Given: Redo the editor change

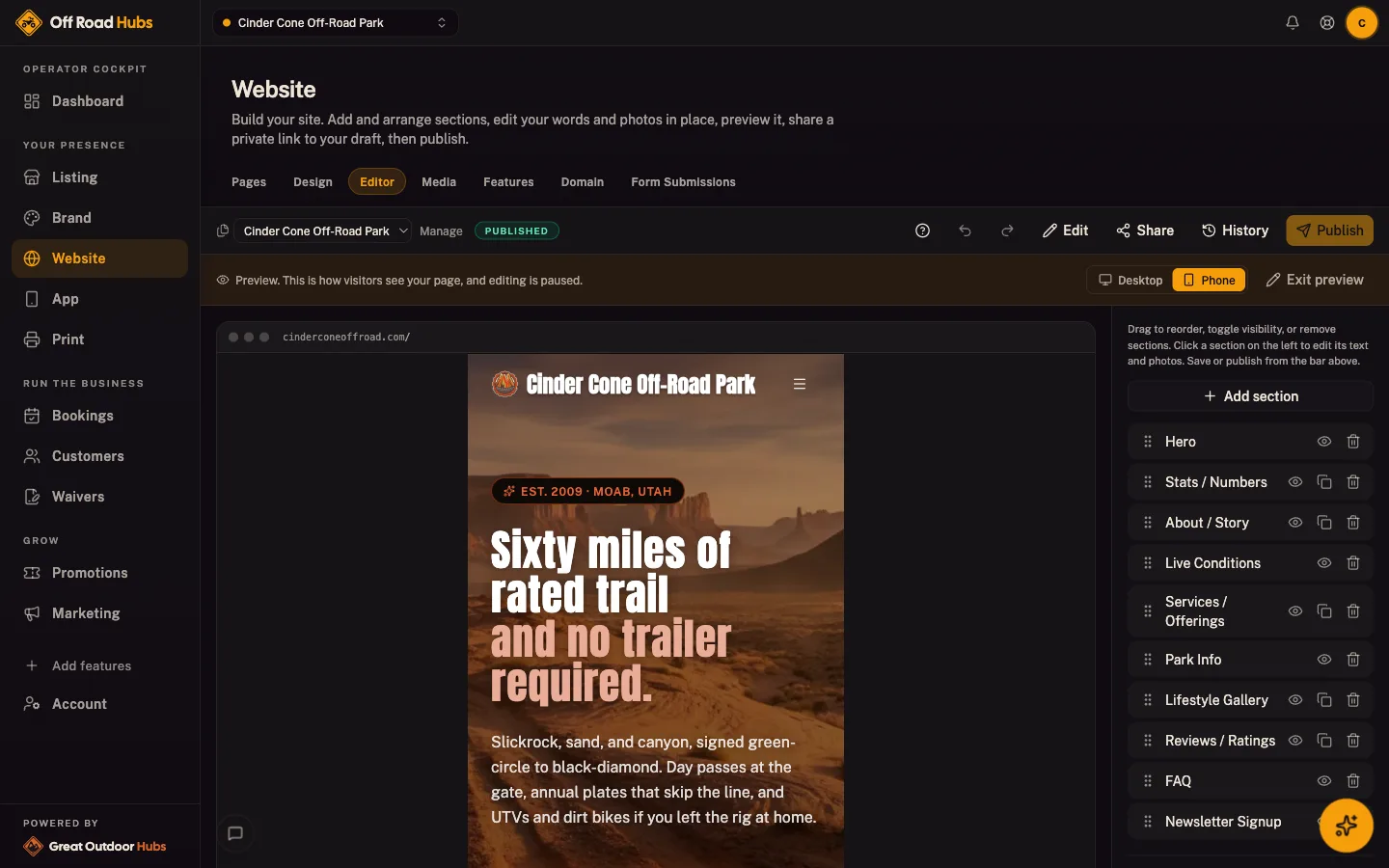Looking at the screenshot, I should pyautogui.click(x=1007, y=231).
